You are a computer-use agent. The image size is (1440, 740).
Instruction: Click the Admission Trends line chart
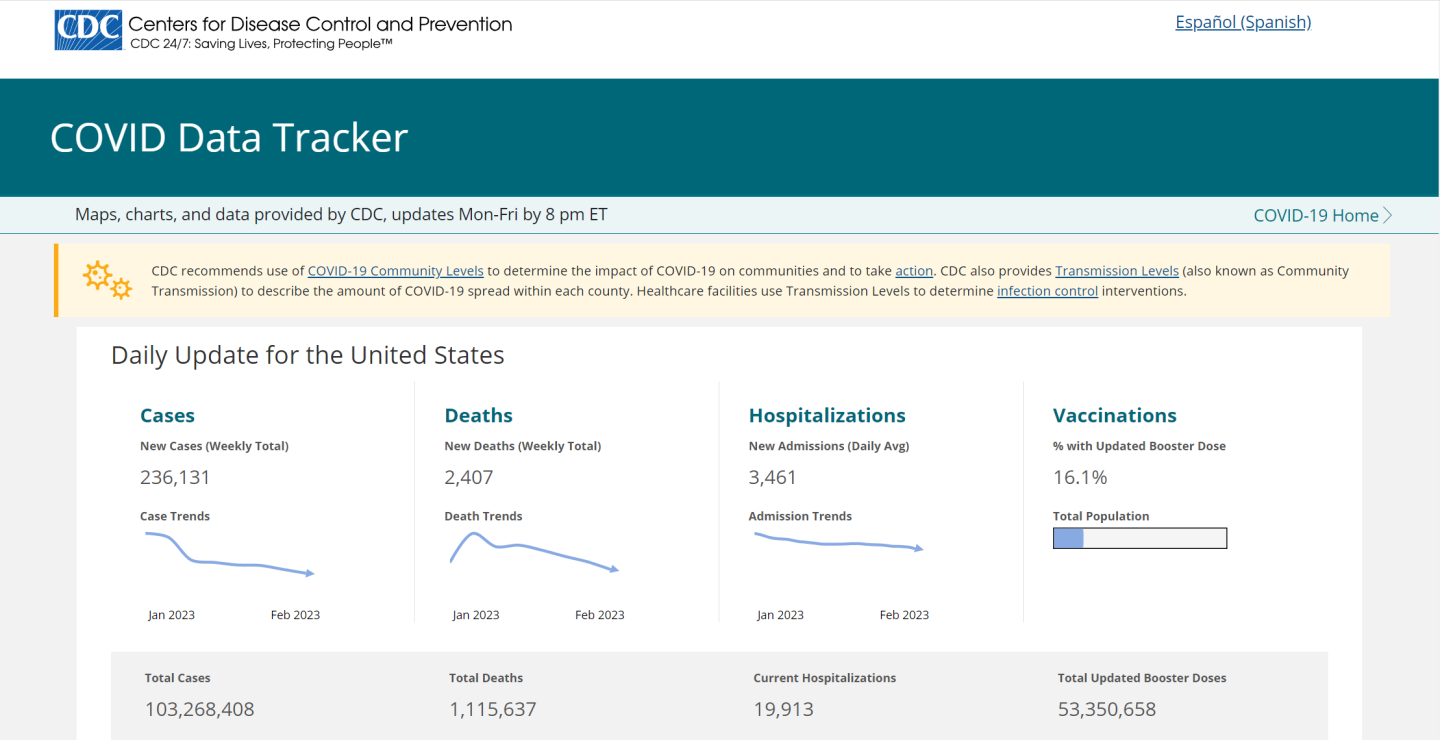point(838,542)
